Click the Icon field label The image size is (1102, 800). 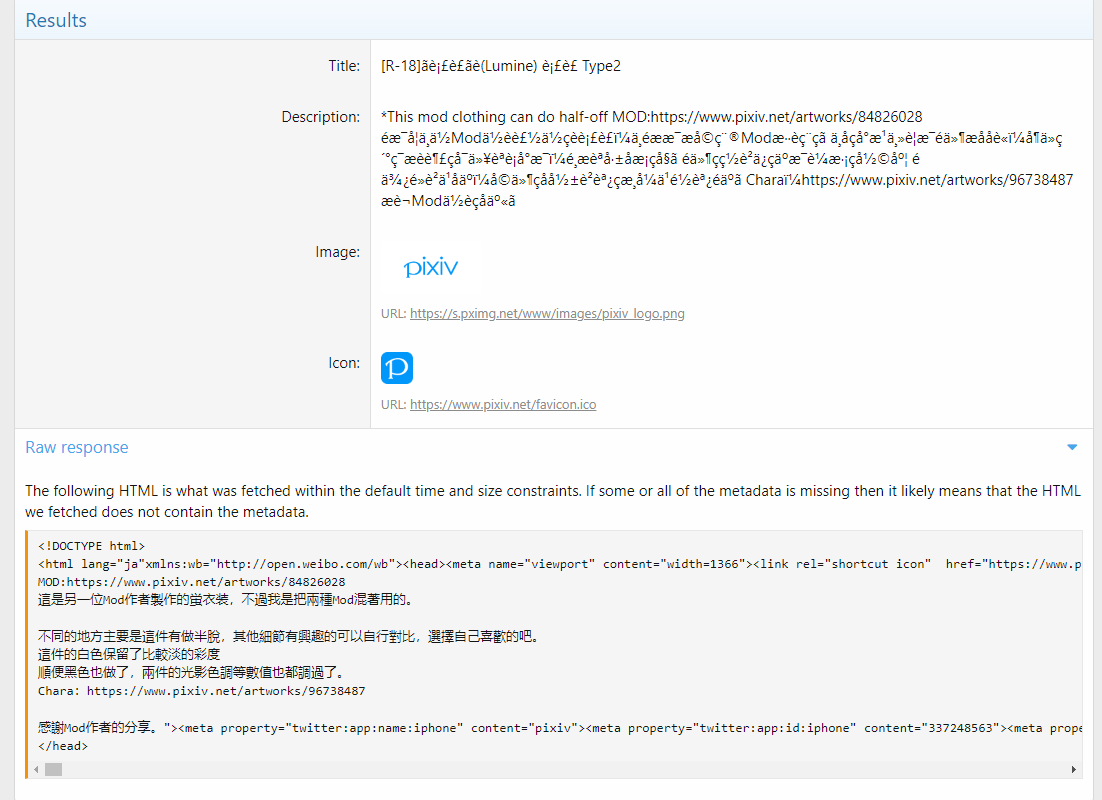point(344,363)
